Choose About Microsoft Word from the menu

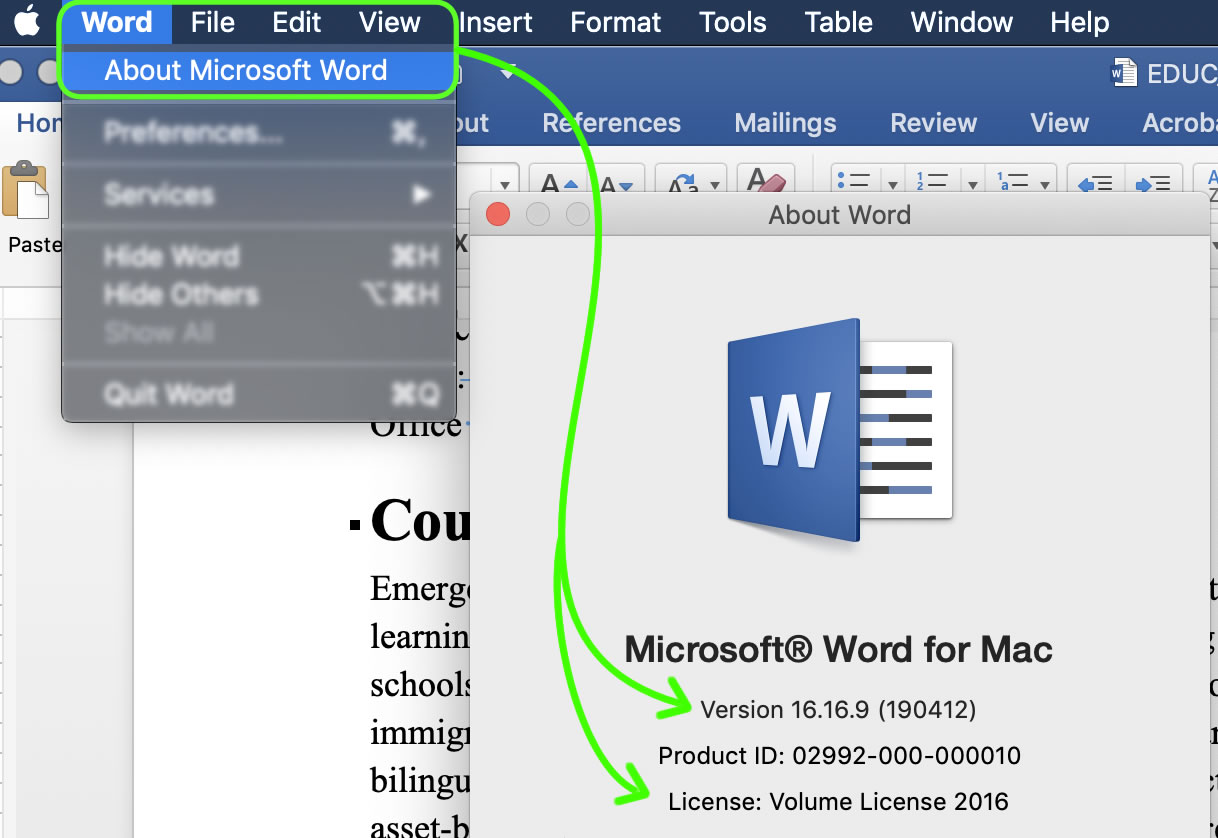258,71
